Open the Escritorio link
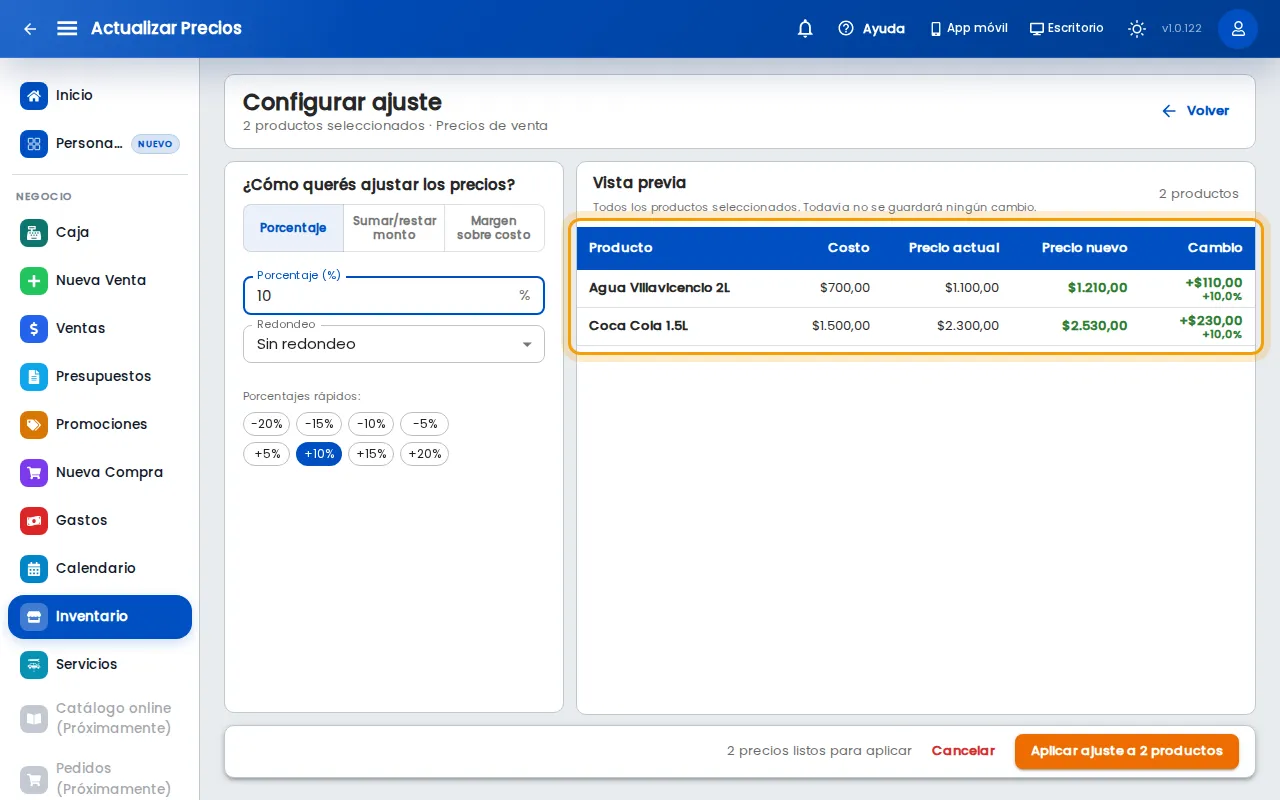Image resolution: width=1280 pixels, height=800 pixels. click(1067, 29)
